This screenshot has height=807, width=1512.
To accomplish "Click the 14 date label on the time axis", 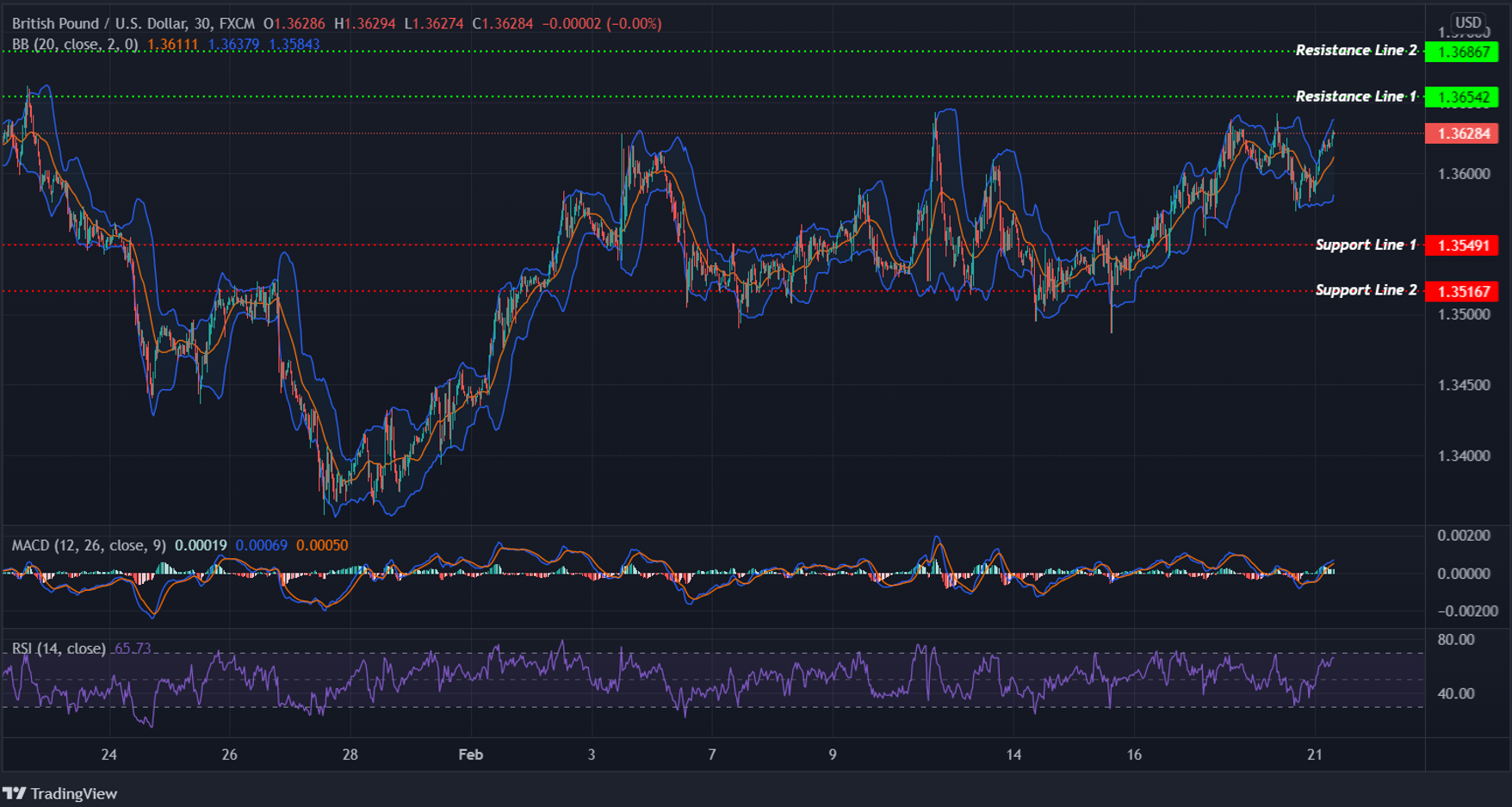I will 1013,754.
